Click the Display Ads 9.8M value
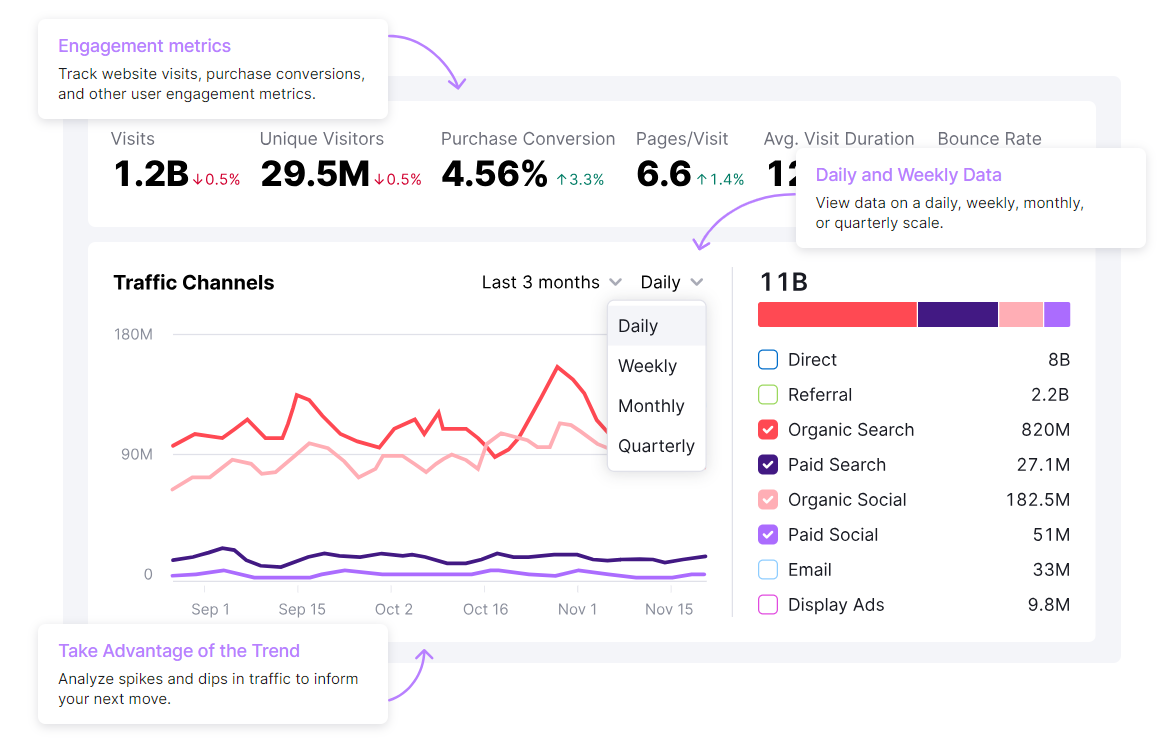The height and width of the screenshot is (742, 1160). click(x=1048, y=604)
